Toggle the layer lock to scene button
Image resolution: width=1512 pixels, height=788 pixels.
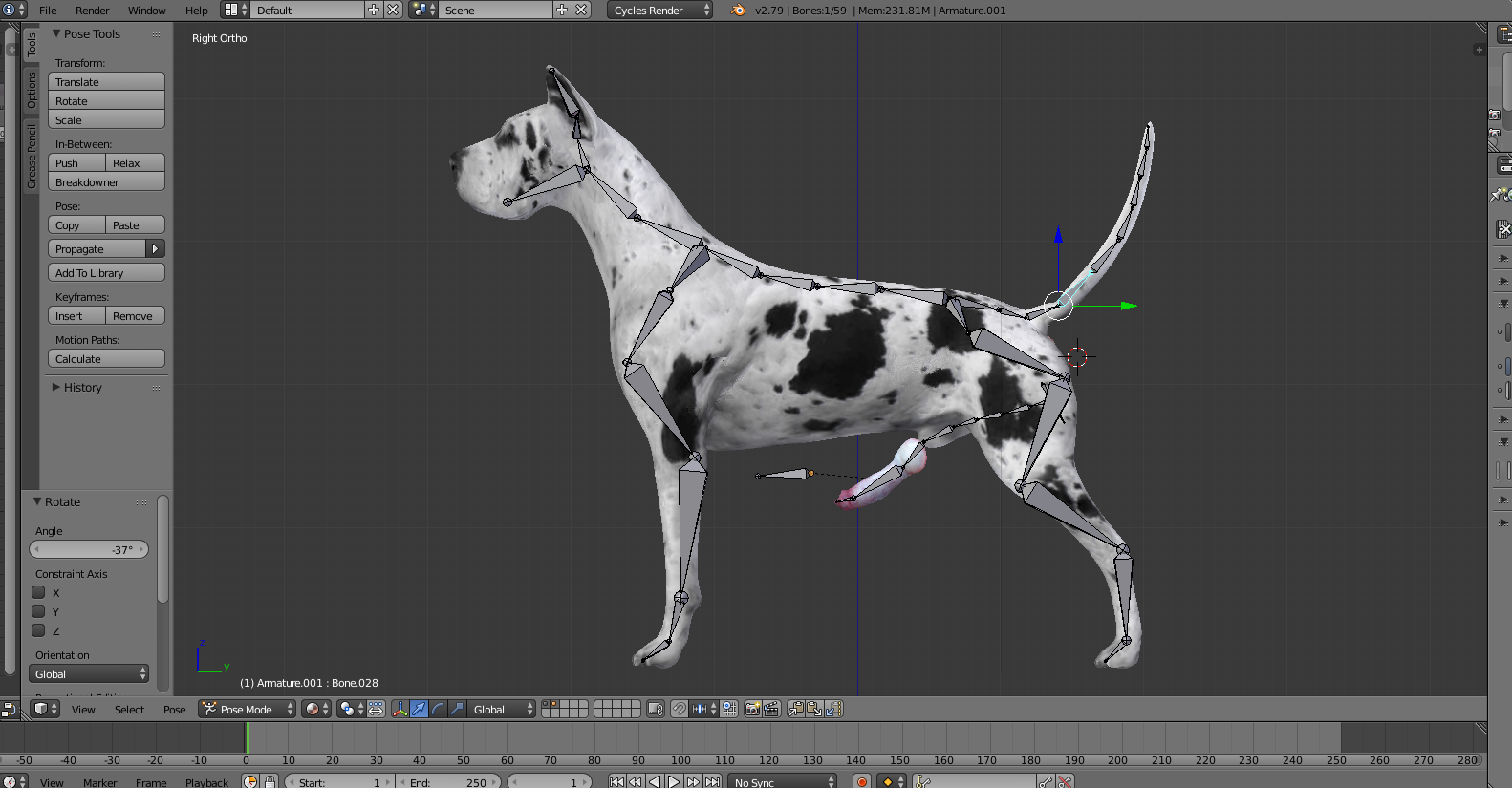click(x=656, y=709)
